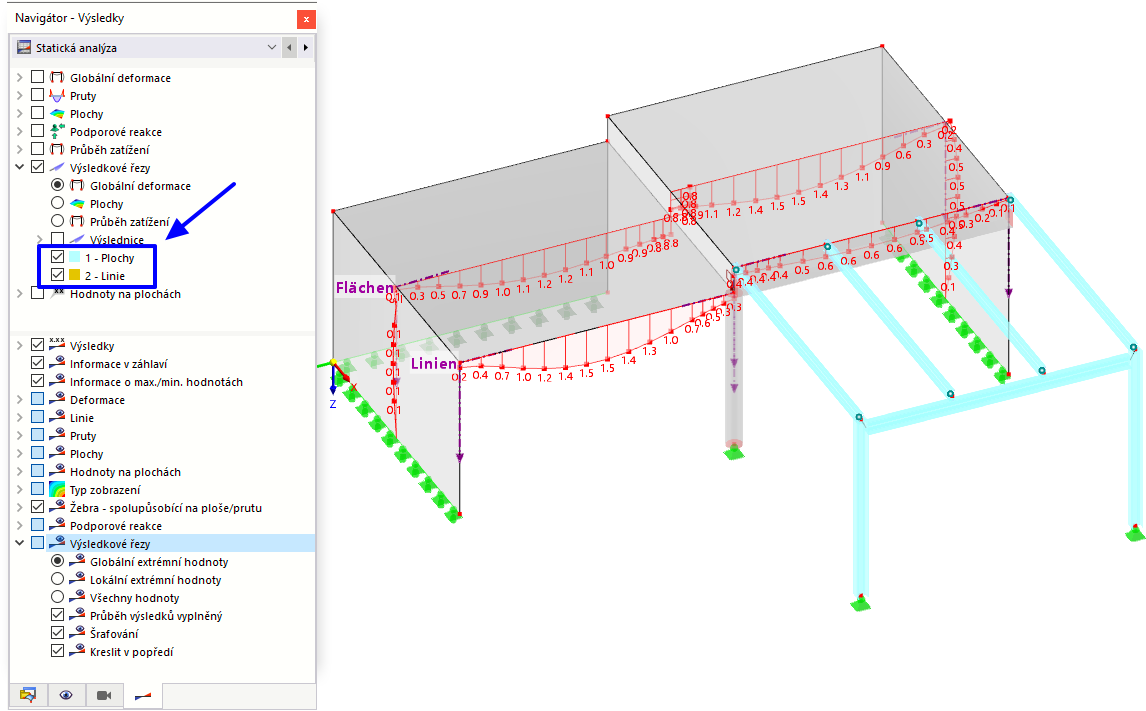Uncheck the 1 - Plochy section
Image resolution: width=1146 pixels, height=711 pixels.
58,257
